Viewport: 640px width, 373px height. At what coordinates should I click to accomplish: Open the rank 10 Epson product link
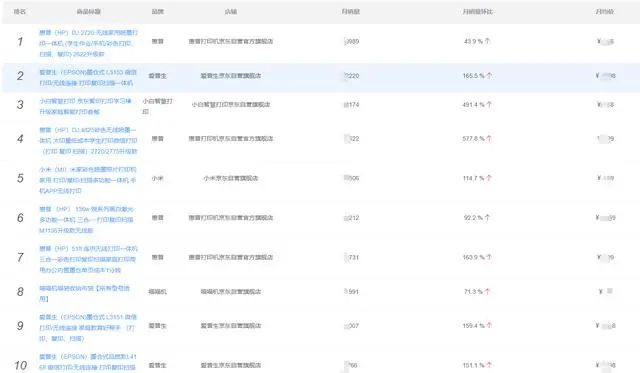pos(88,362)
